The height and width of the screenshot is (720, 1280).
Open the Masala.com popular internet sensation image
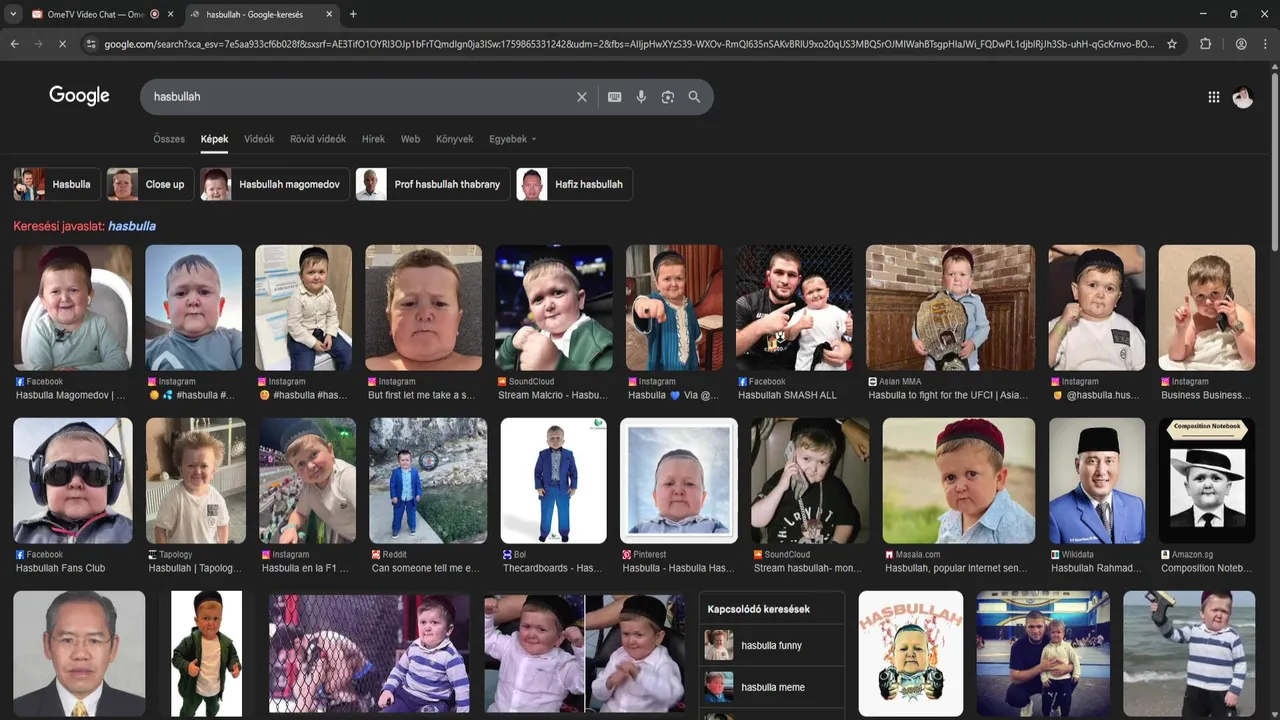click(x=959, y=481)
